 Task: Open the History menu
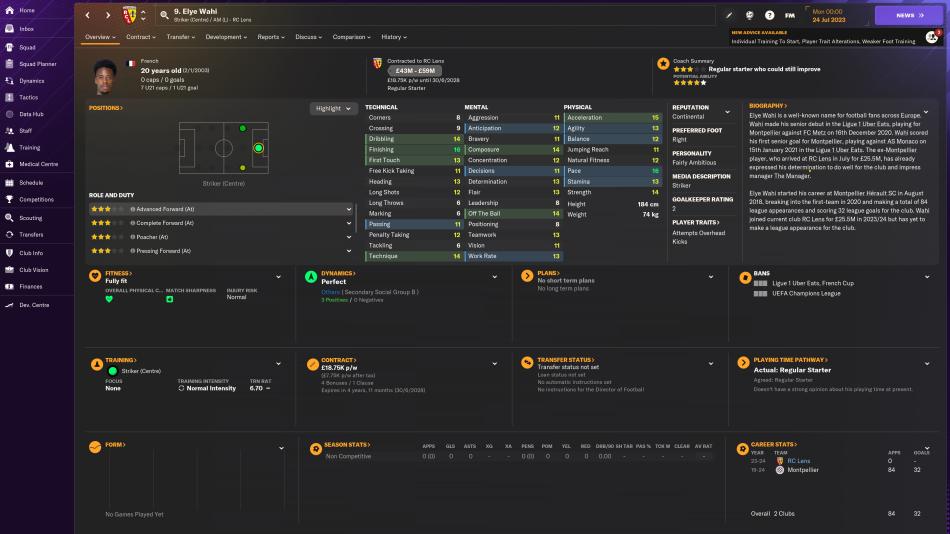click(x=394, y=37)
